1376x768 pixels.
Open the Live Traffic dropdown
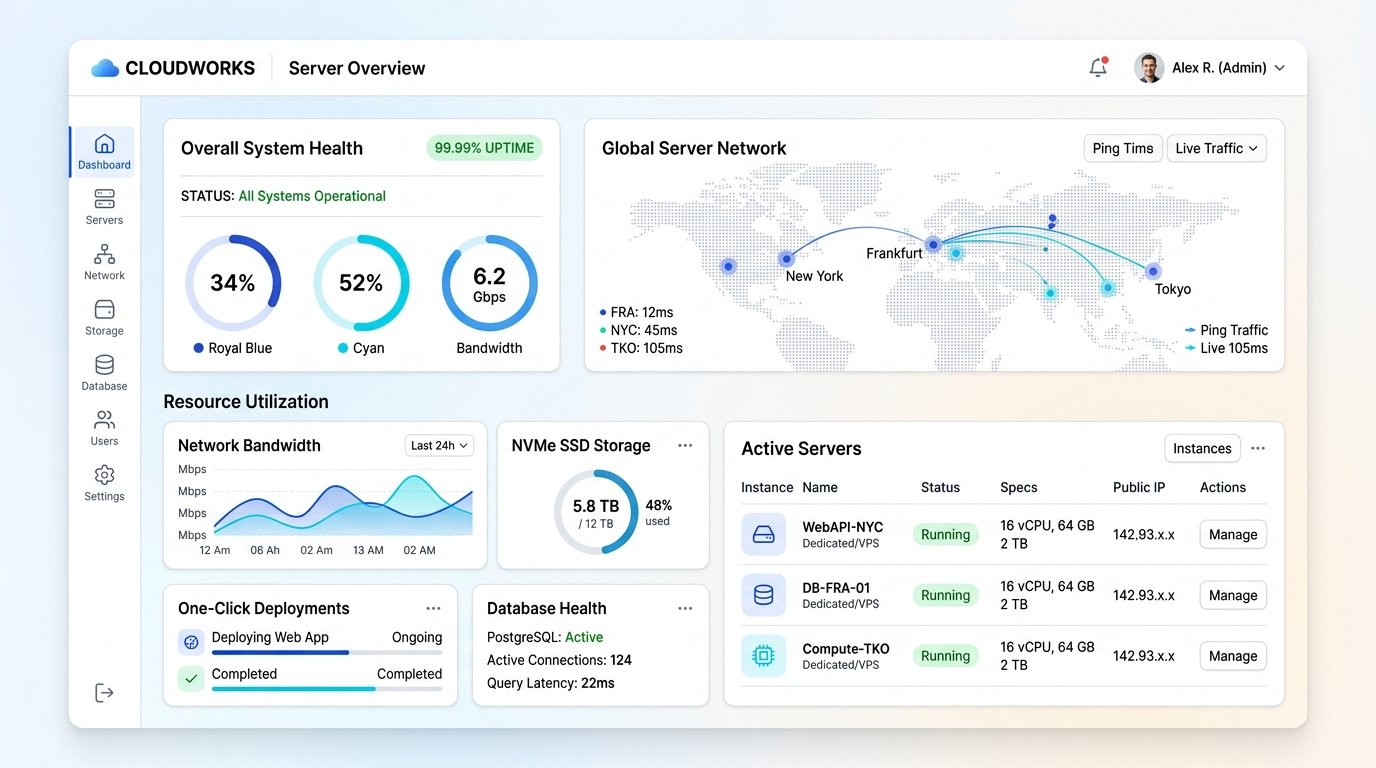pos(1217,148)
